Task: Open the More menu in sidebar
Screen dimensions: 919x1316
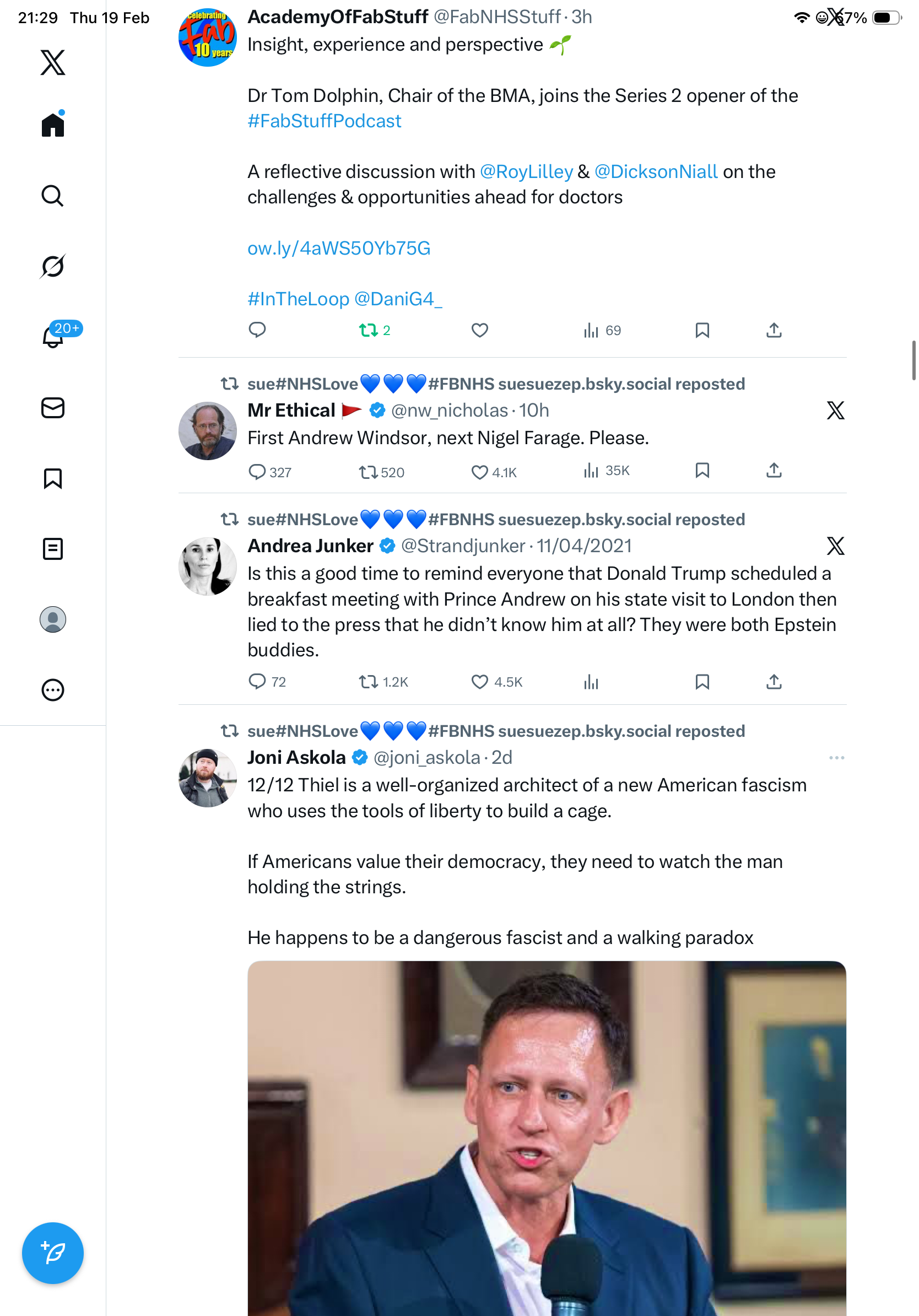Action: (x=53, y=689)
